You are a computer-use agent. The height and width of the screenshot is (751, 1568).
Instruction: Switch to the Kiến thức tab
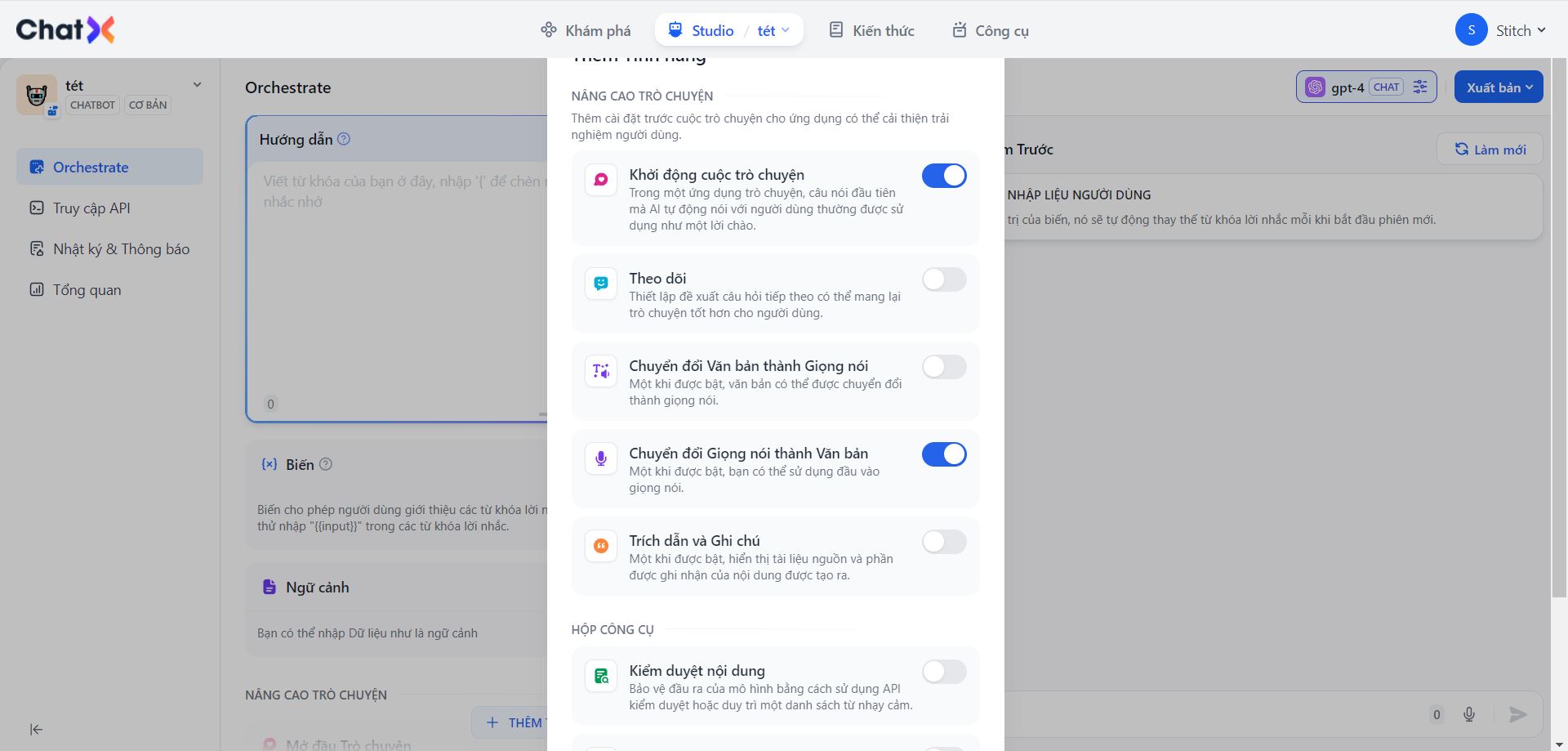(x=871, y=30)
